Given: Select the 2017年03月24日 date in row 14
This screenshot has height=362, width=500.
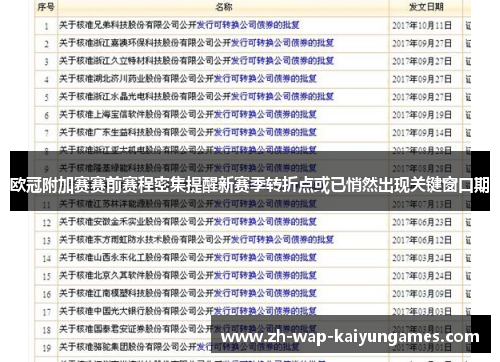Looking at the screenshot, I should 422,258.
